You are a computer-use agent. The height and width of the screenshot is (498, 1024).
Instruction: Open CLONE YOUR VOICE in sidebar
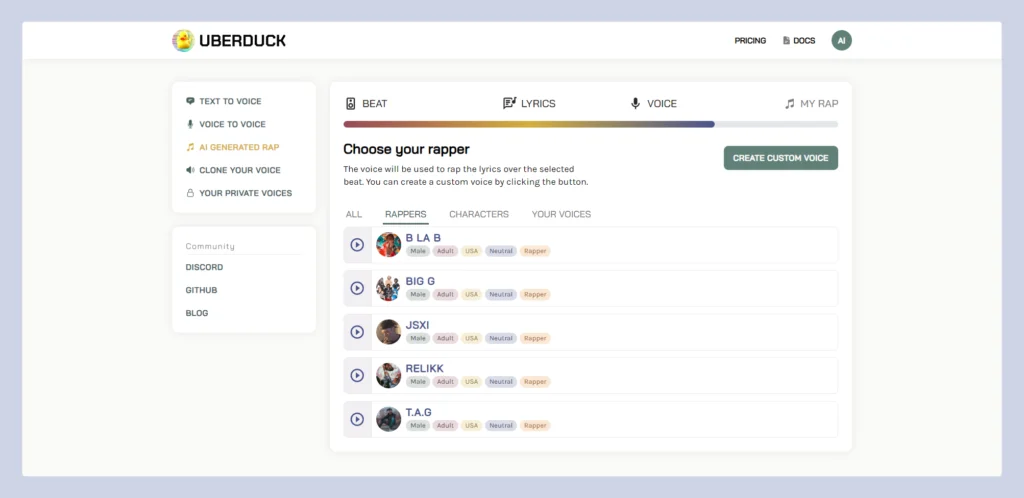click(x=240, y=170)
